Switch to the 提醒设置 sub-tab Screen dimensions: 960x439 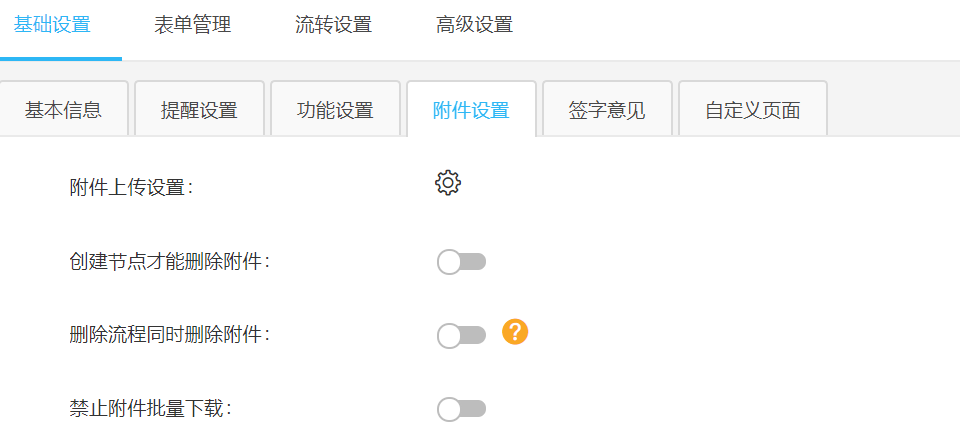(199, 110)
